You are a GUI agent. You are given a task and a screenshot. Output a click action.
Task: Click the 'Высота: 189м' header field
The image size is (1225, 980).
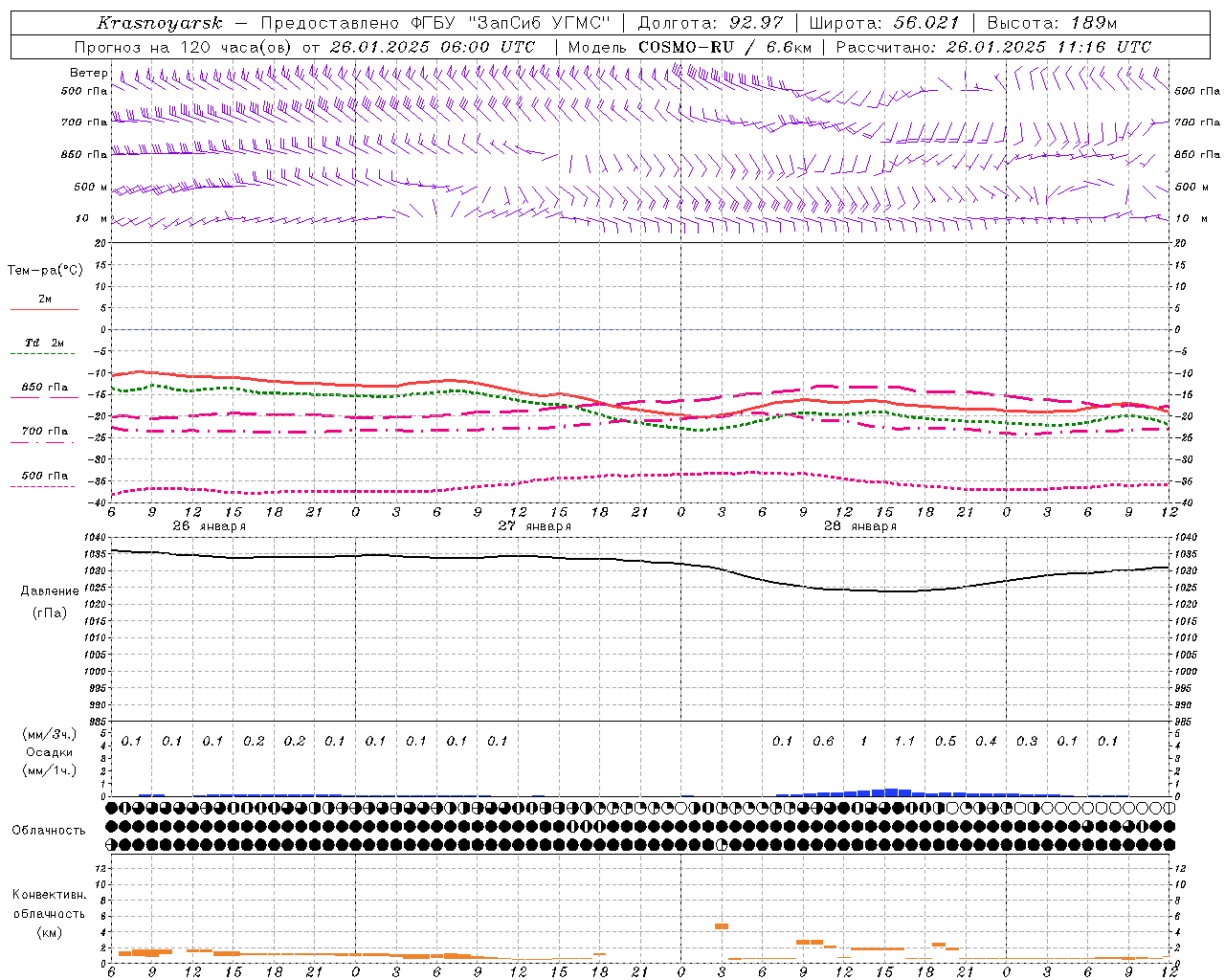click(x=1052, y=23)
